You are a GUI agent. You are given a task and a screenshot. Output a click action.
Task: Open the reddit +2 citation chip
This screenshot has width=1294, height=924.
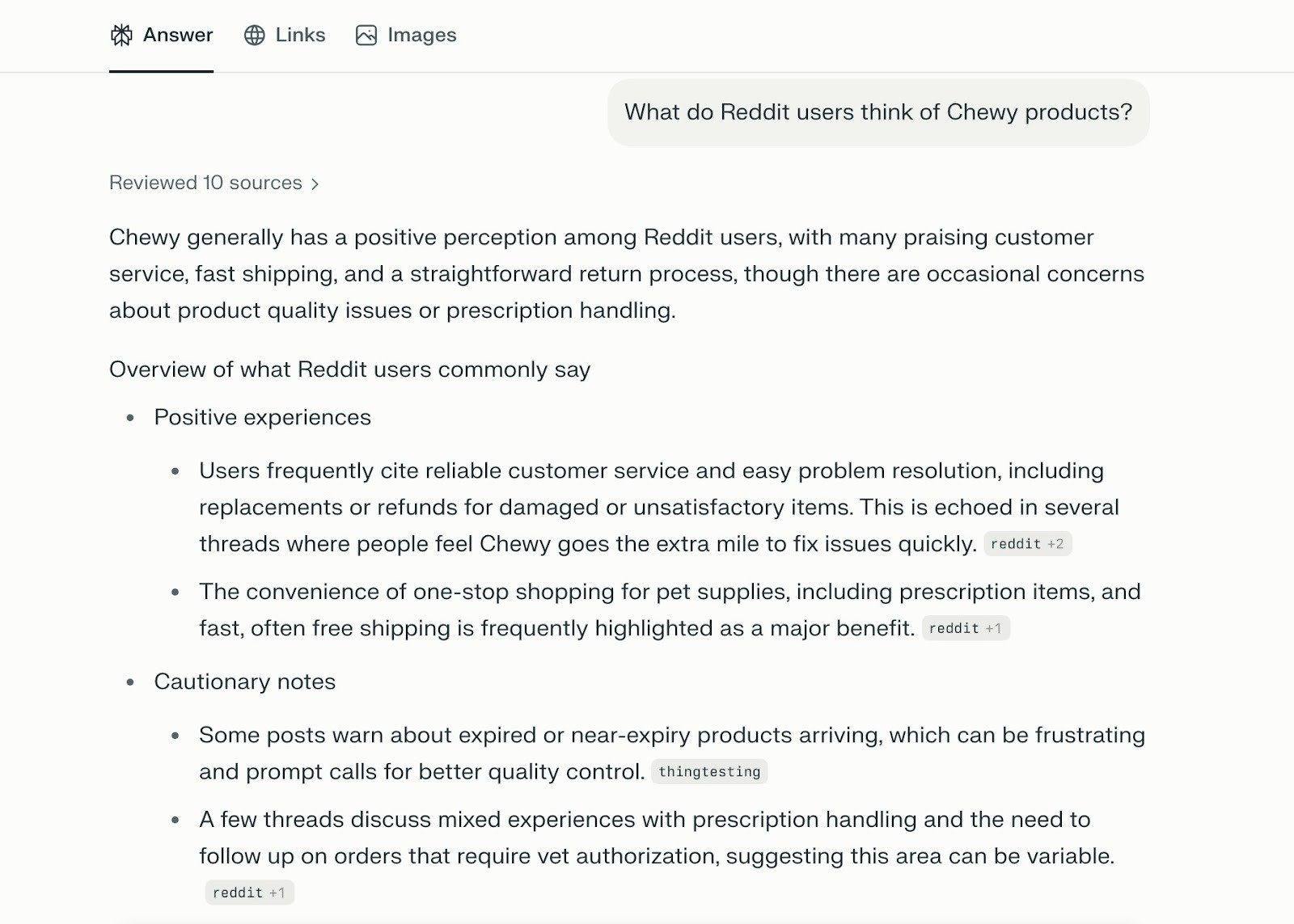coord(1028,543)
